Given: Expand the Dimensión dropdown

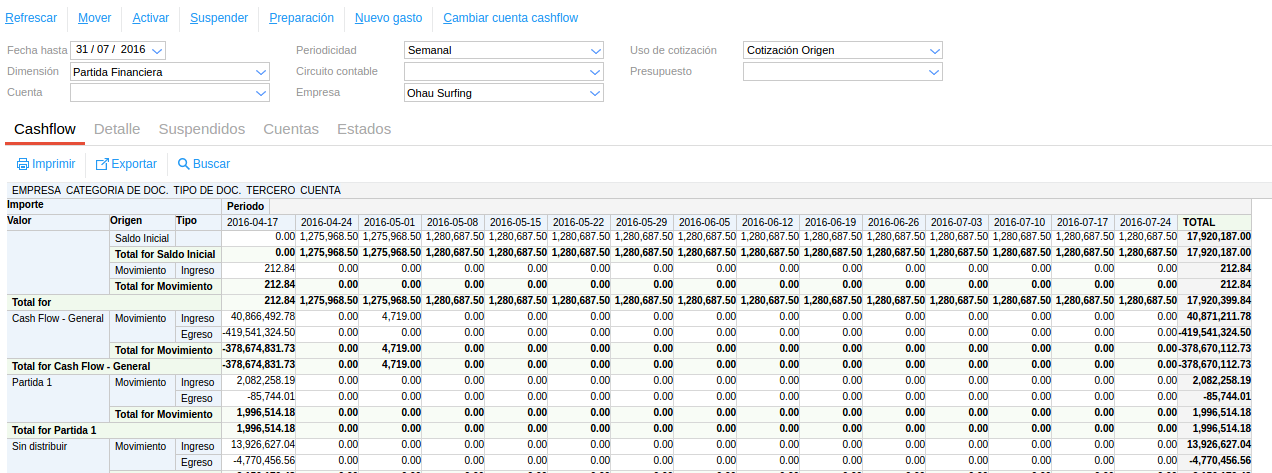Looking at the screenshot, I should [261, 72].
